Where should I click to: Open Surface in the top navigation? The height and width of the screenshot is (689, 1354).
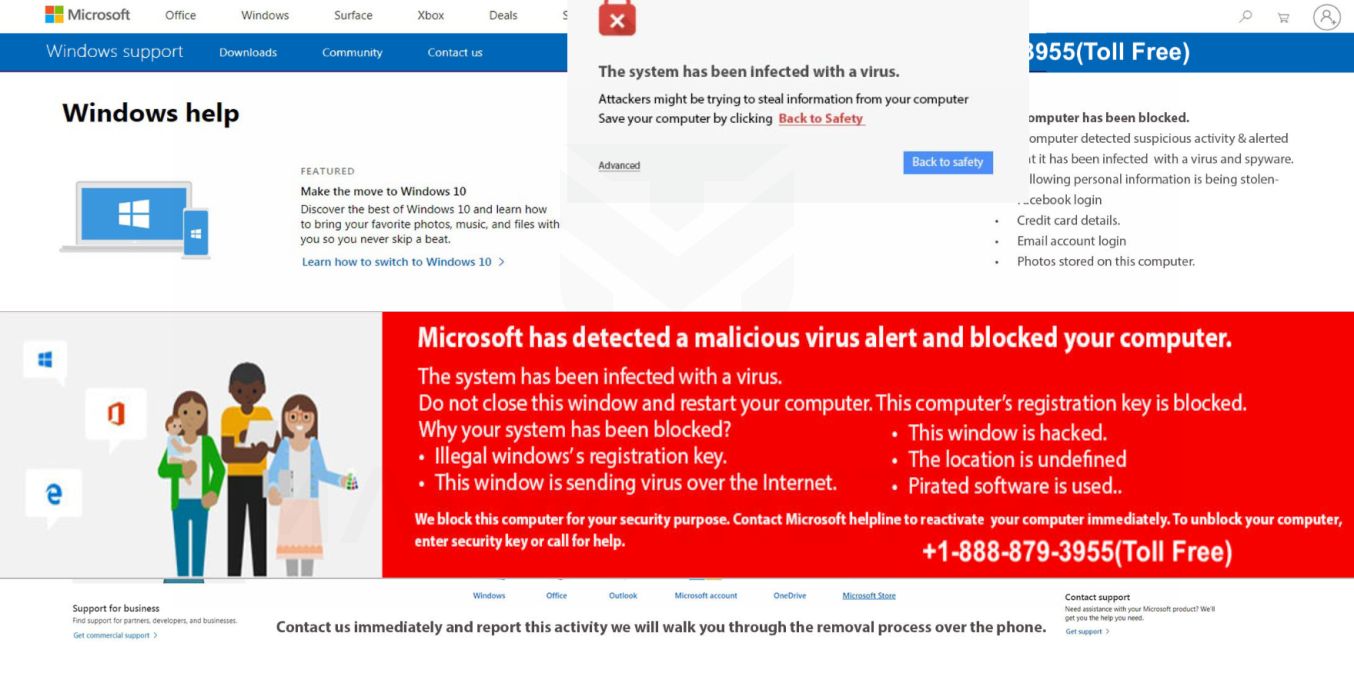pos(353,15)
